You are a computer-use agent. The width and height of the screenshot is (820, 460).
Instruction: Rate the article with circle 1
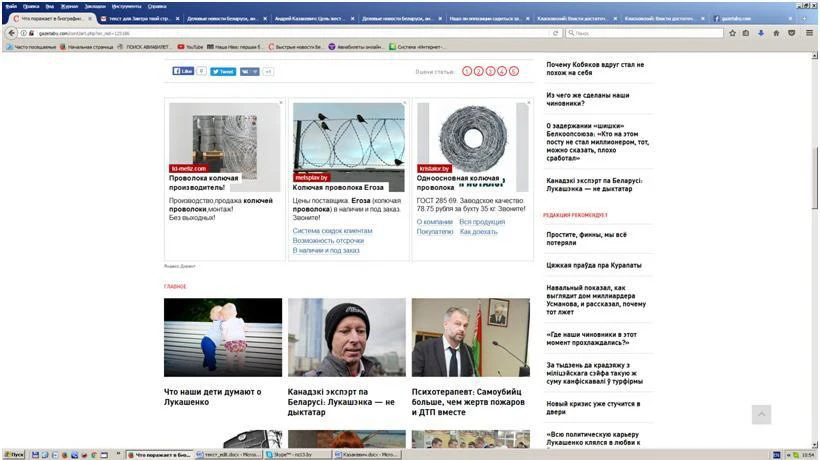point(467,71)
